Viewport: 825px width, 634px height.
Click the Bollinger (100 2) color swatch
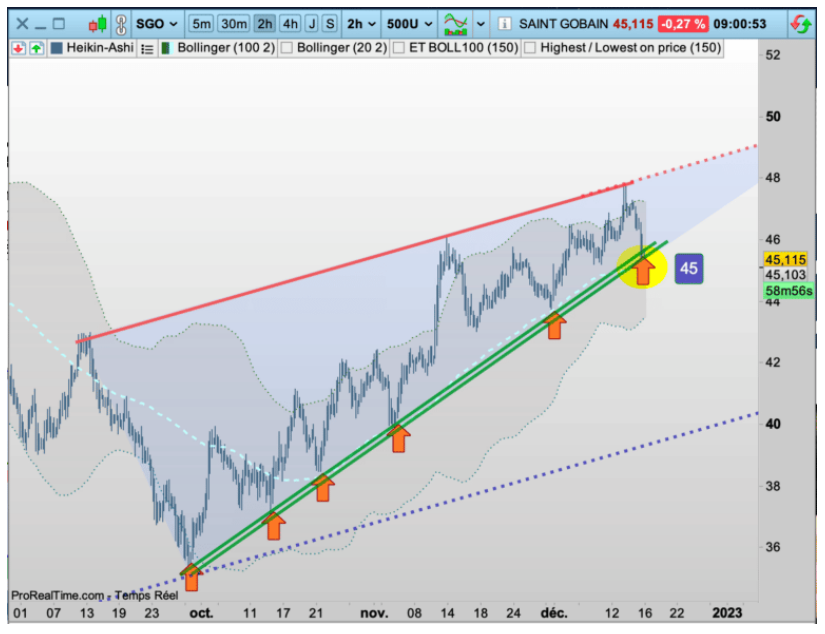click(167, 48)
